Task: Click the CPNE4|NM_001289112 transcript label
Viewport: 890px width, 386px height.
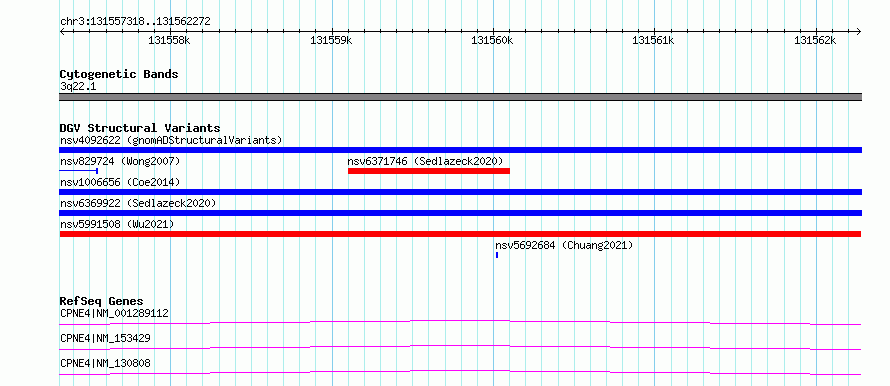Action: 114,313
